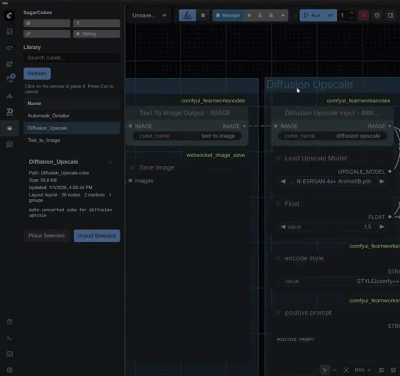Click the cube_name field showing diffusion upscale
The width and height of the screenshot is (400, 376).
[332, 136]
